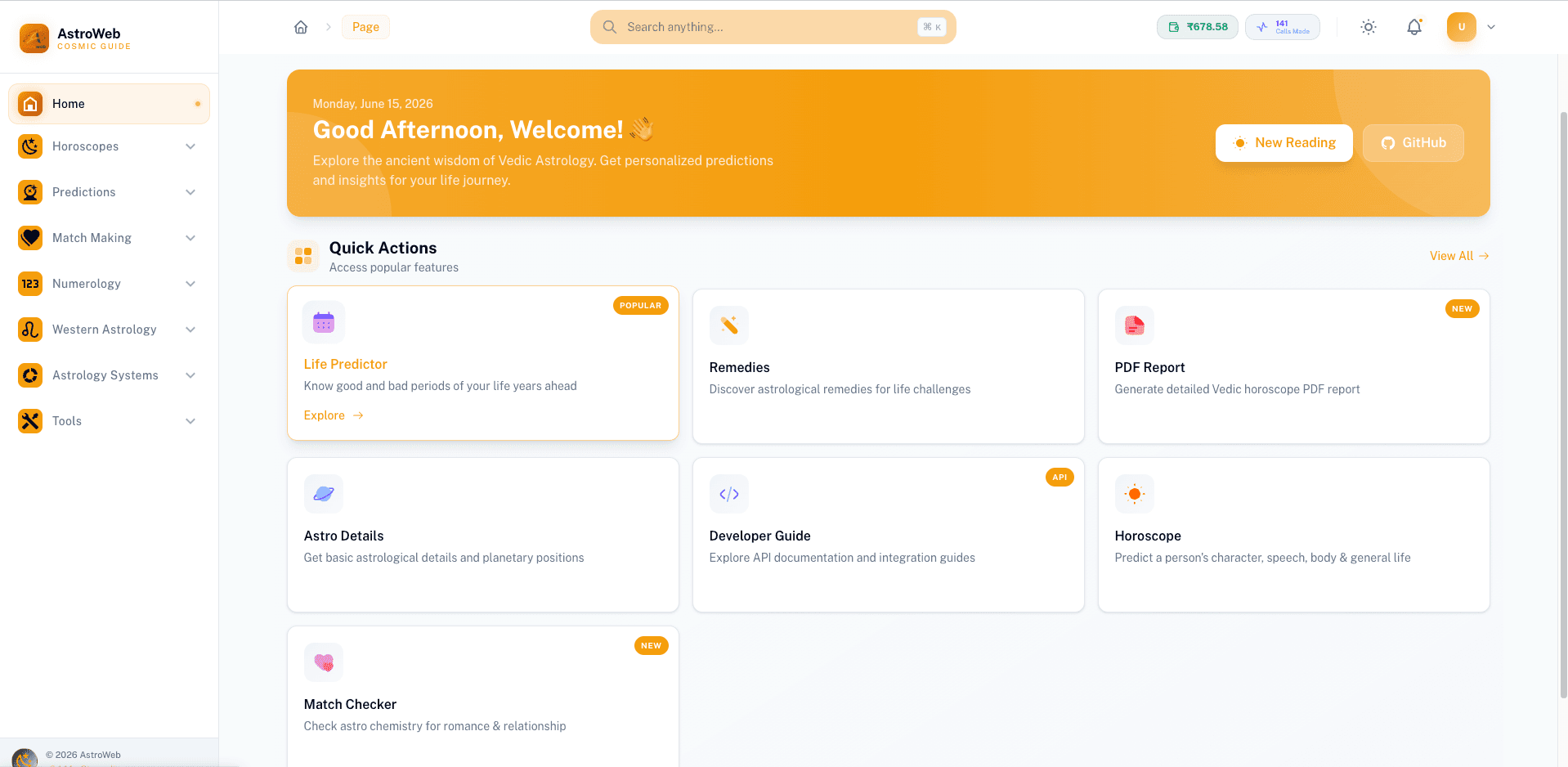
Task: Toggle the 141 Calls Mode badge
Action: pyautogui.click(x=1283, y=27)
